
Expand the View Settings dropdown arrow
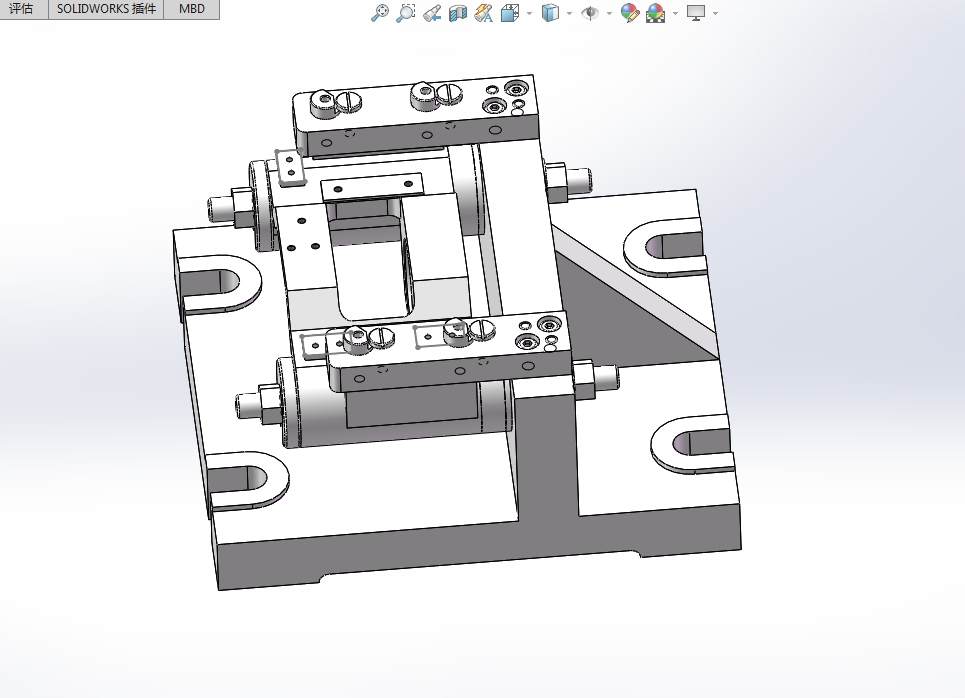pos(715,14)
